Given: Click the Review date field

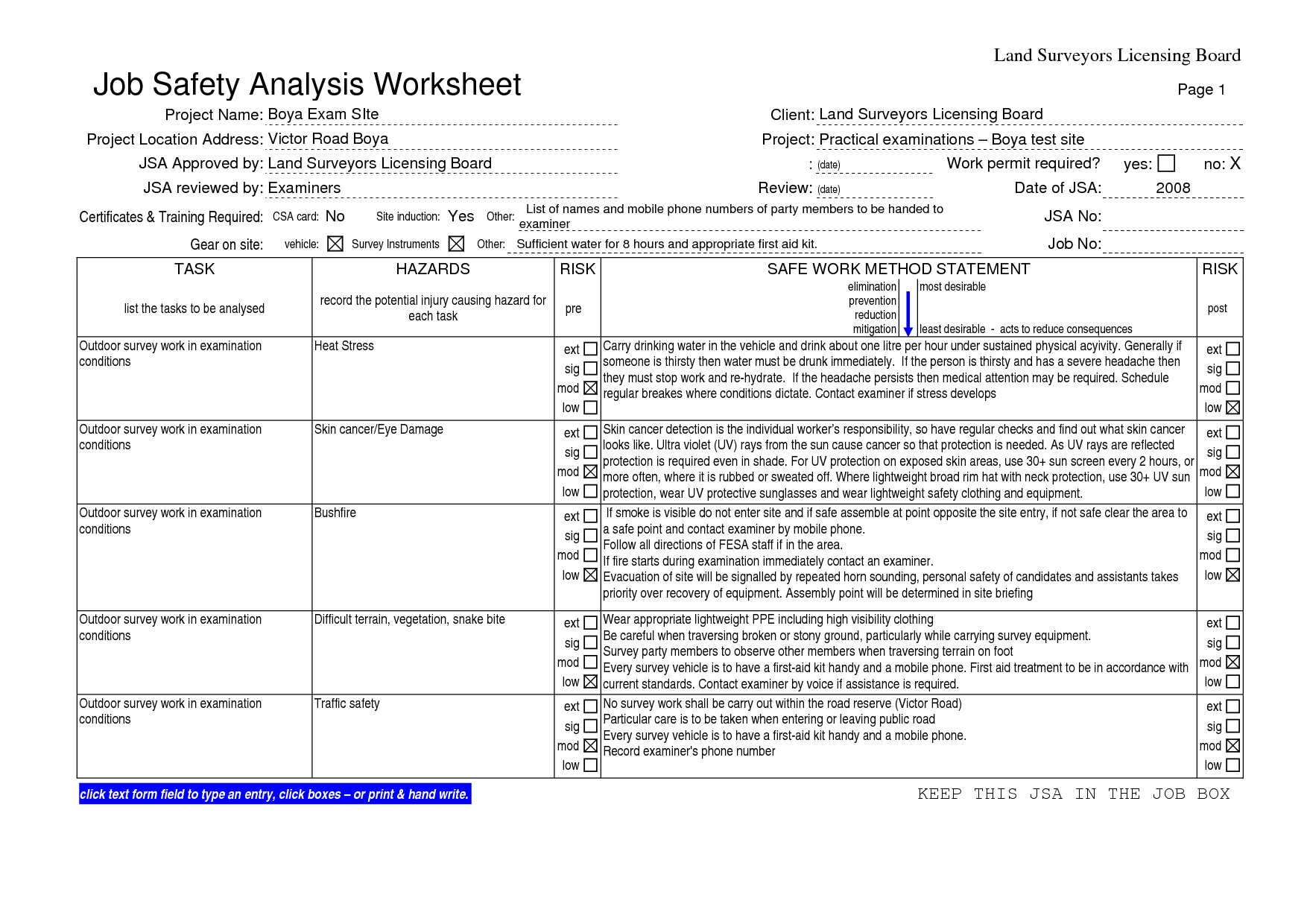Looking at the screenshot, I should [x=874, y=189].
